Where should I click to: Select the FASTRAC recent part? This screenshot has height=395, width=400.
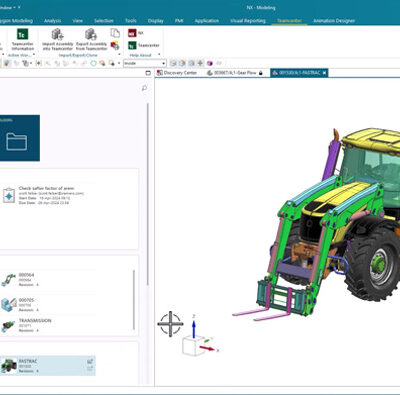[48, 366]
